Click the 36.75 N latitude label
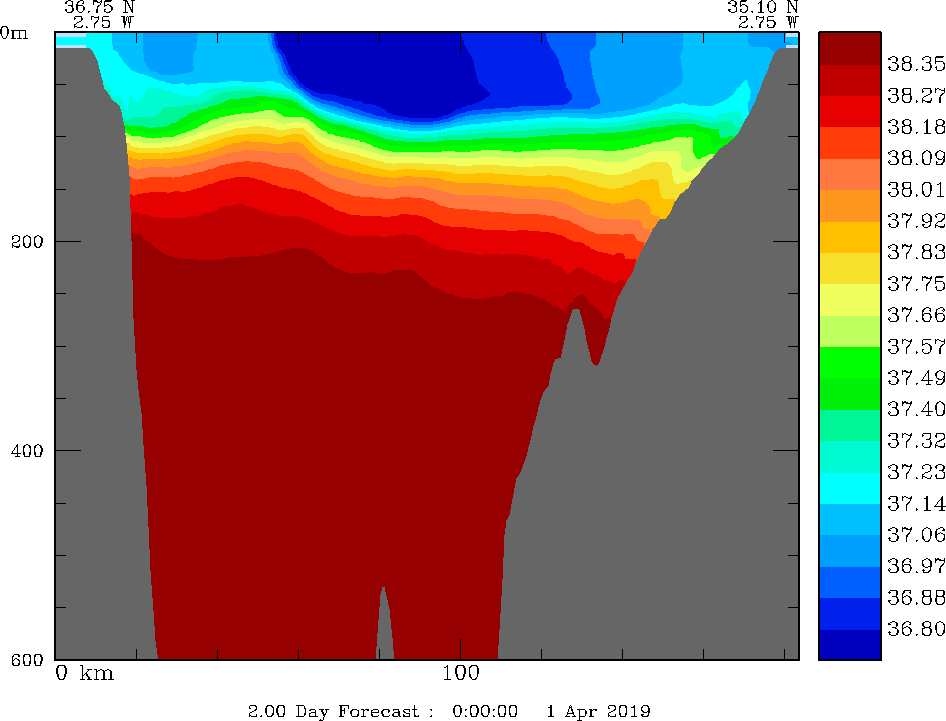 pyautogui.click(x=98, y=6)
